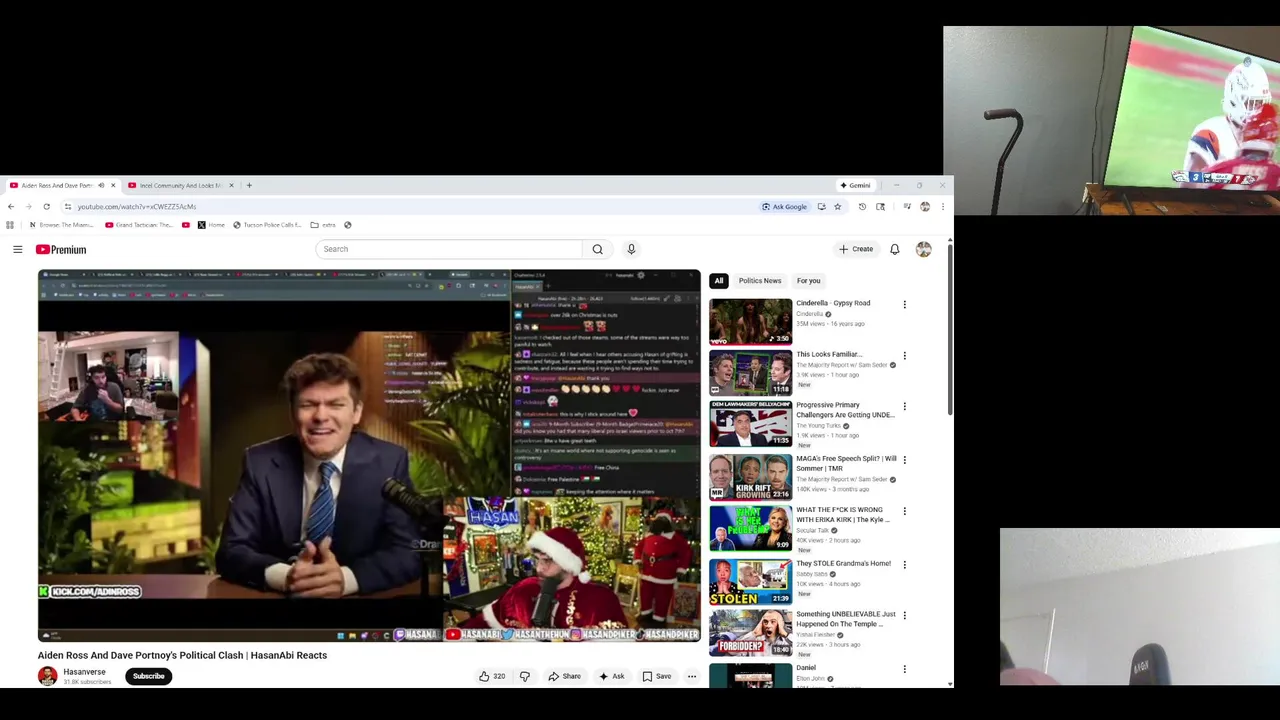Open the Create dropdown button
1280x720 pixels.
(856, 249)
